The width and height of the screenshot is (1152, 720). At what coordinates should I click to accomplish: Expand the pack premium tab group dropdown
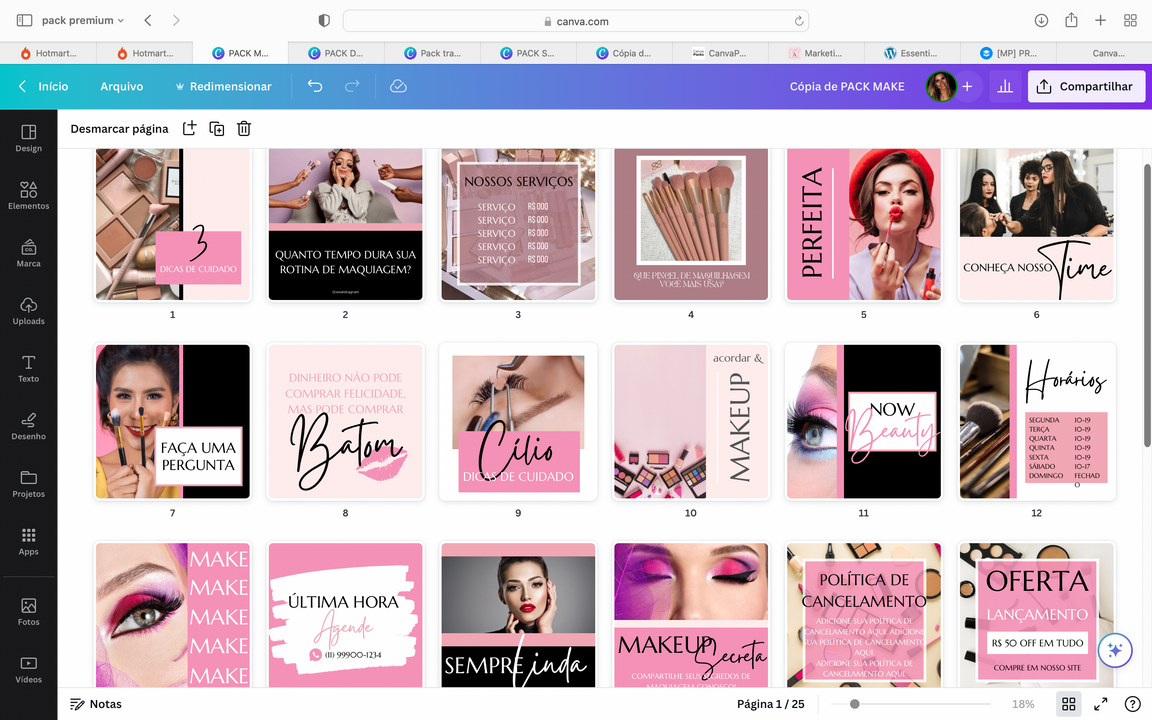(x=82, y=20)
